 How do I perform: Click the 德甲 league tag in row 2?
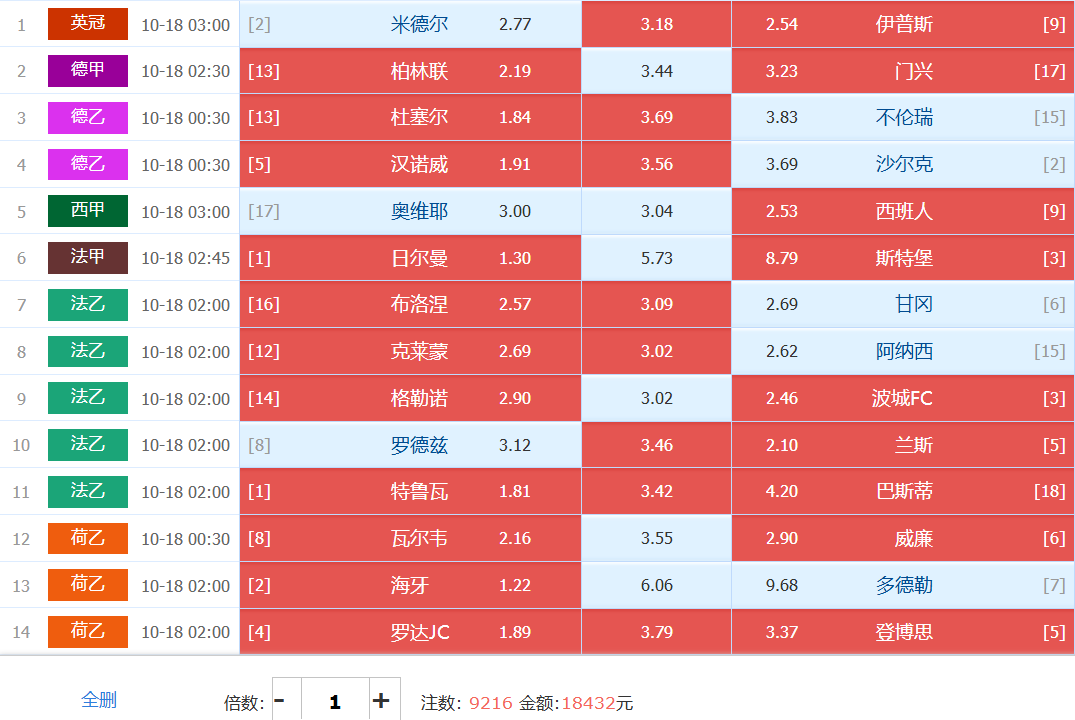pos(88,71)
